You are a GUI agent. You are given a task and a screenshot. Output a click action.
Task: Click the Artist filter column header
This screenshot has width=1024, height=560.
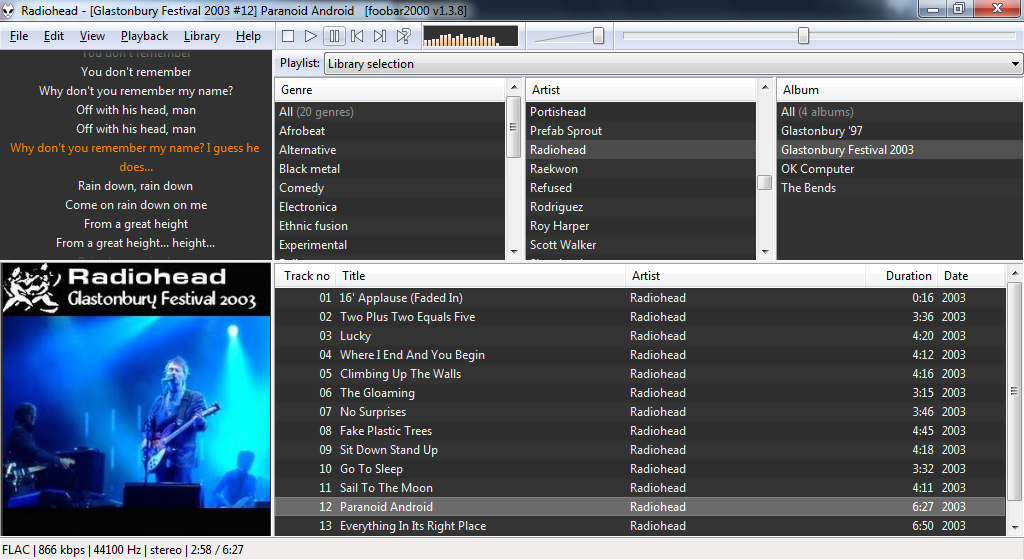641,90
